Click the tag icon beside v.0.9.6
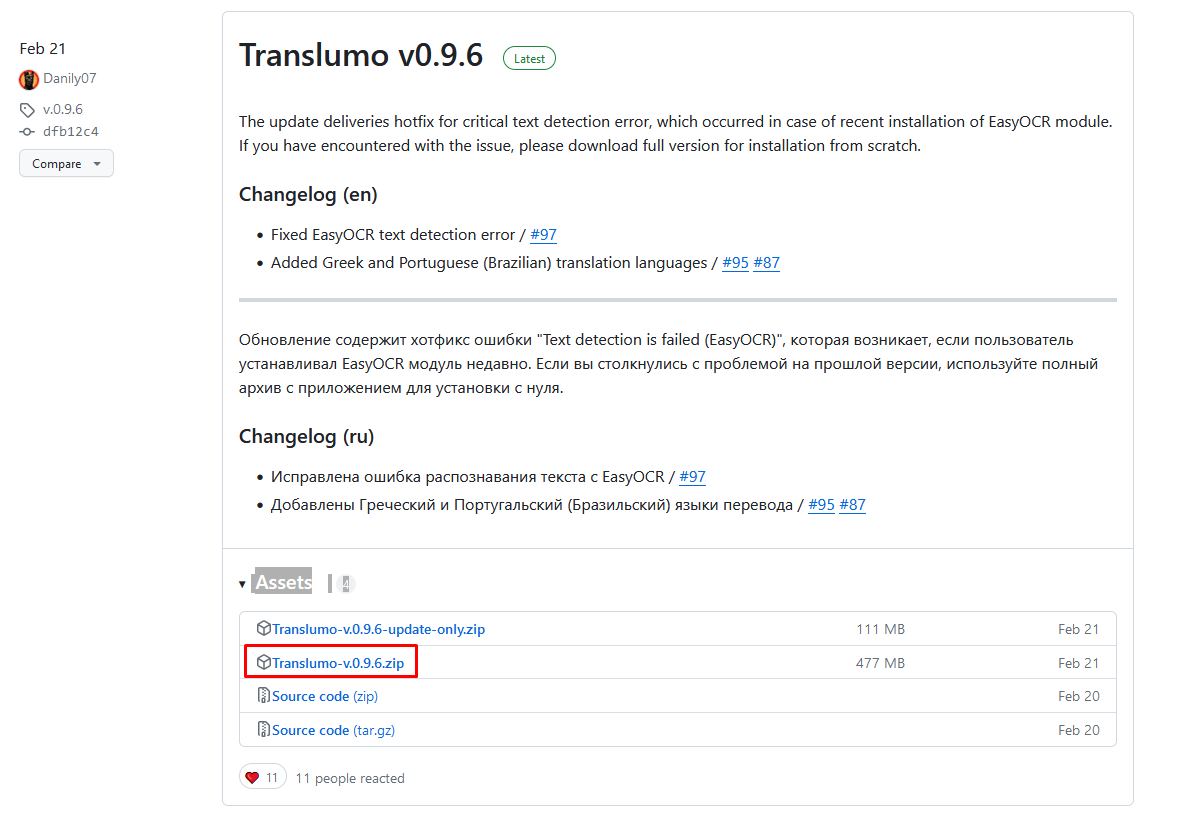This screenshot has height=818, width=1203. (27, 110)
